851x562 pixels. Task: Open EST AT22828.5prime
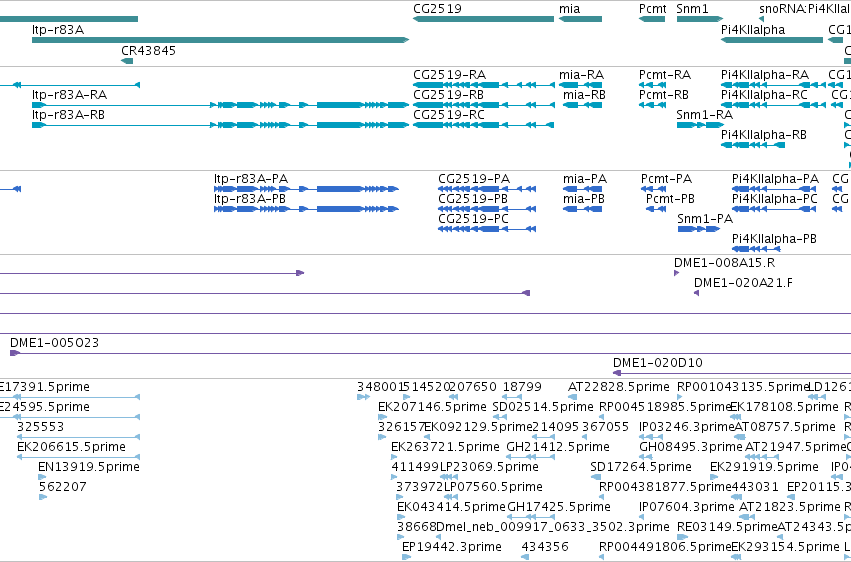coord(573,398)
